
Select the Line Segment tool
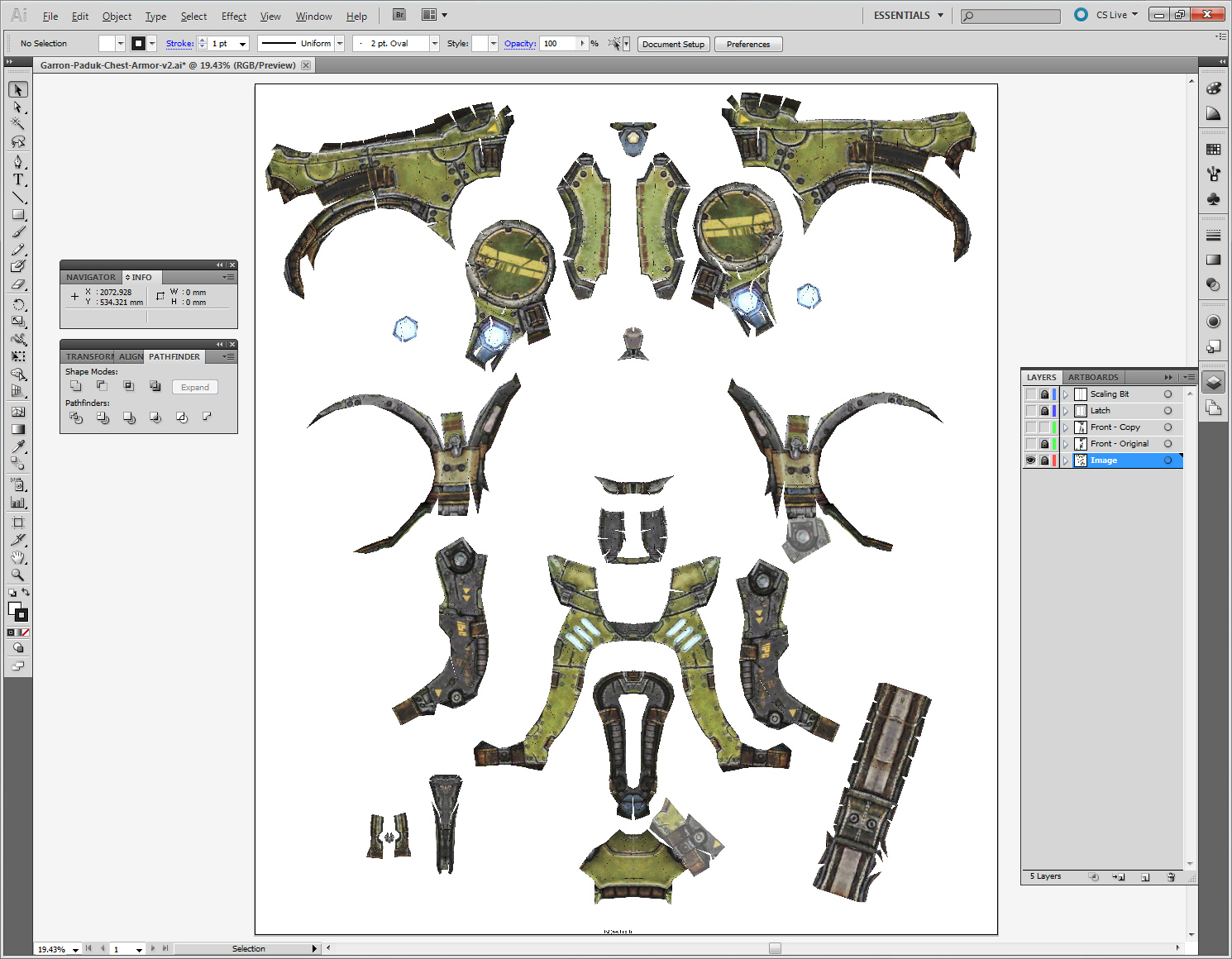coord(17,197)
